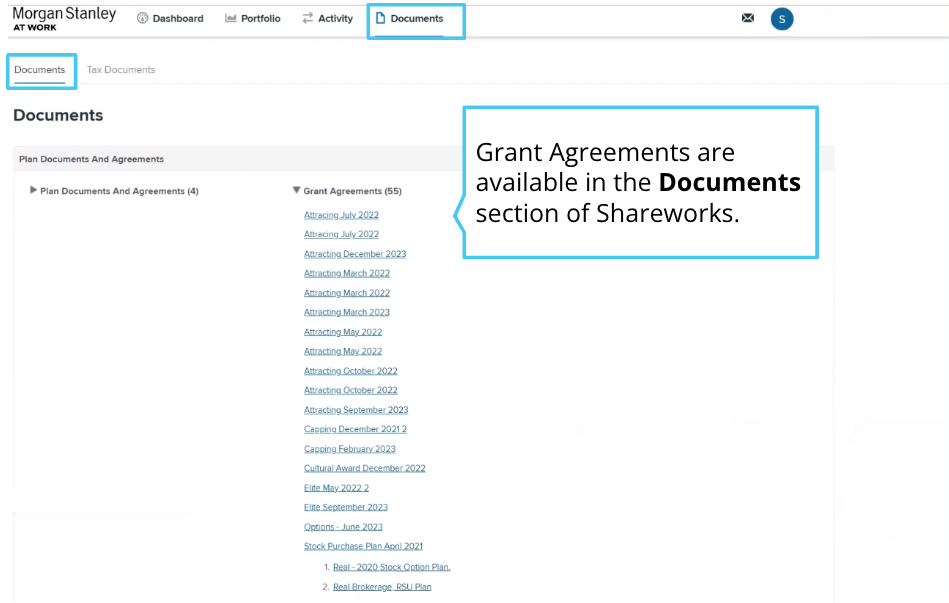Open the user avatar labeled S
This screenshot has height=603, width=949.
pyautogui.click(x=782, y=19)
